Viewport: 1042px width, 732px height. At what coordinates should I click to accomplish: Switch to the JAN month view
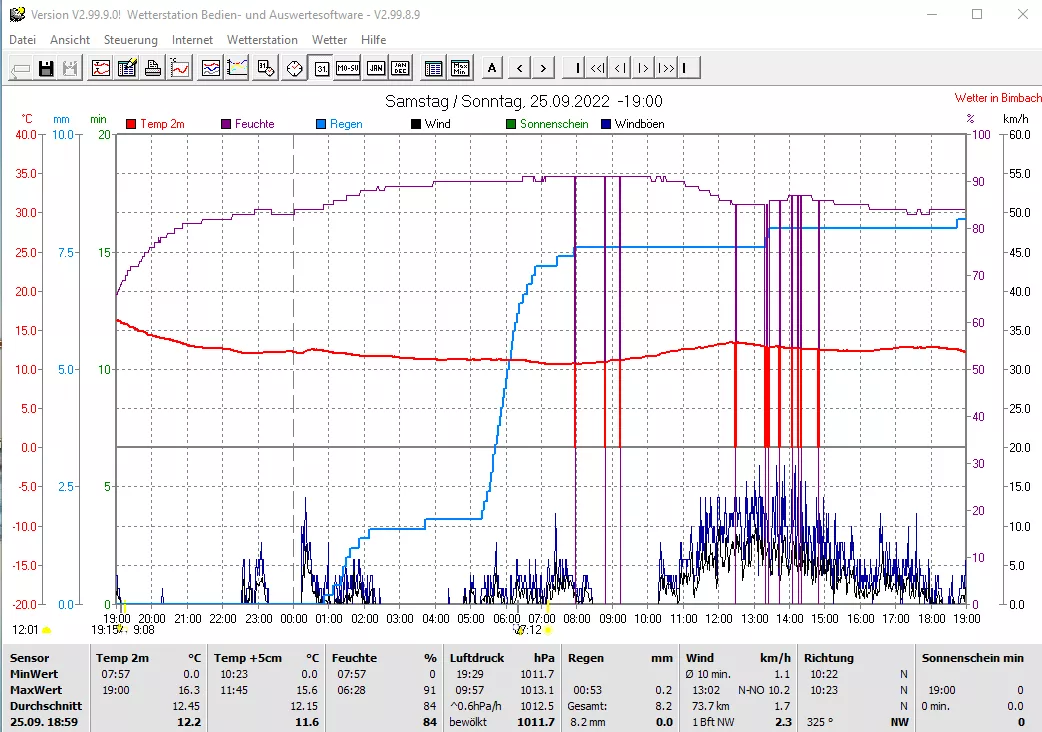point(375,68)
